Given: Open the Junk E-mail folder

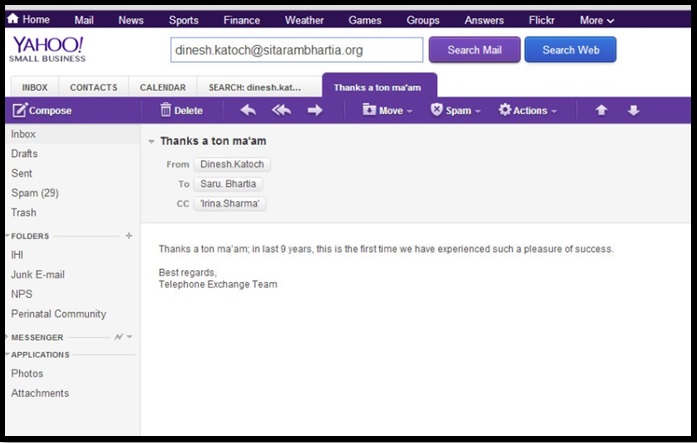Looking at the screenshot, I should click(38, 275).
